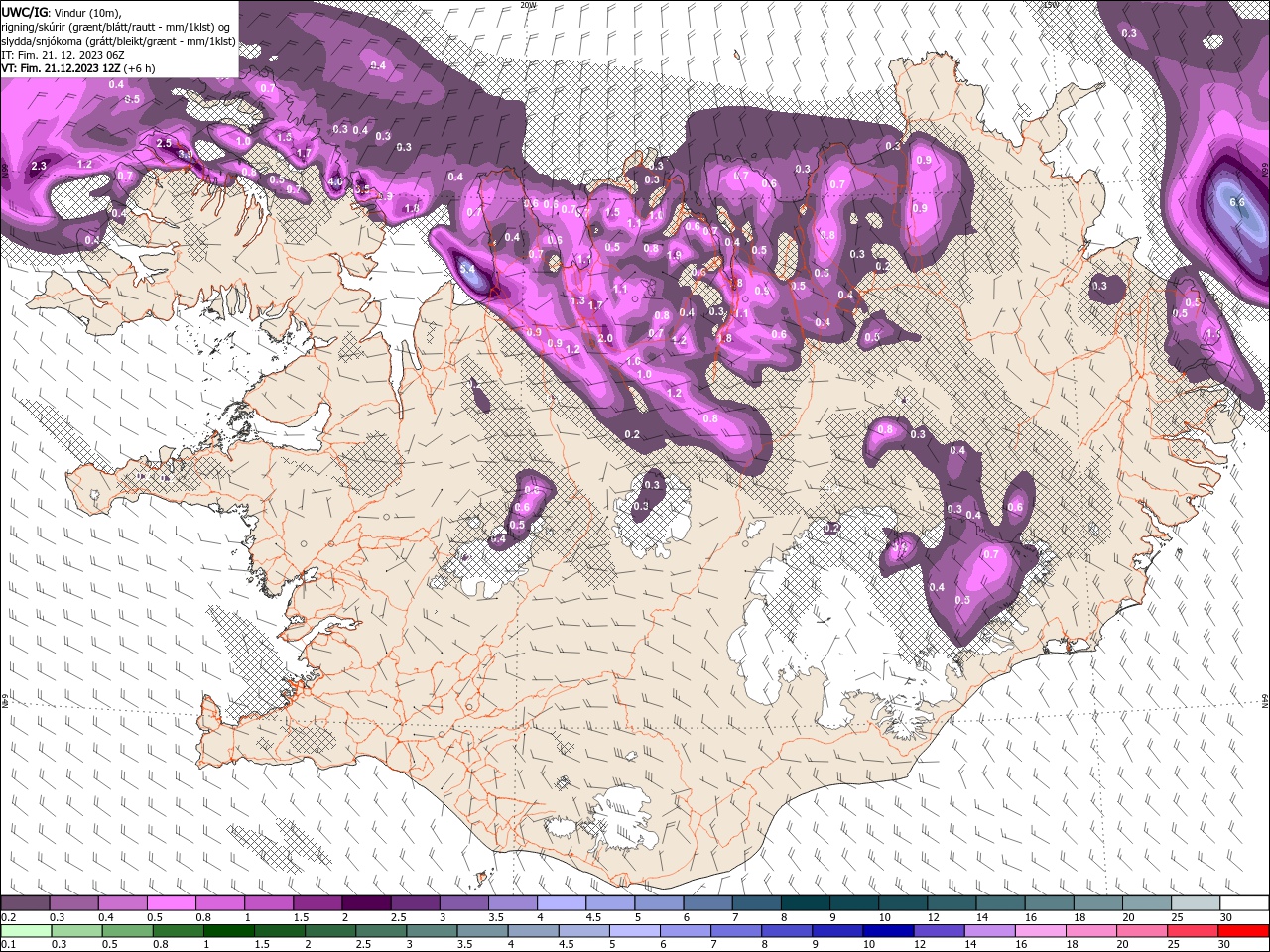Pick the palest green 0.1–0.3 swatch, lower legend

25,930
